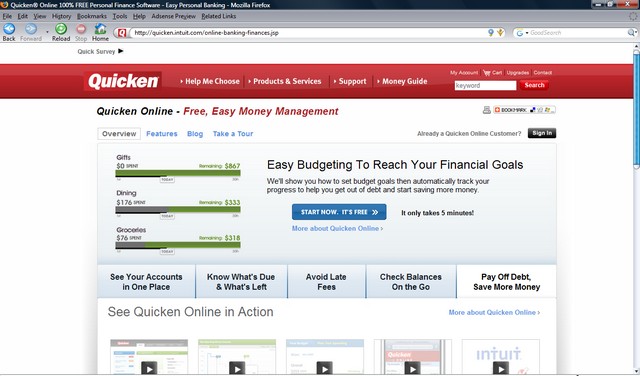Play the Intuit video thumbnail
Viewport: 640px width, 376px height.
point(501,369)
